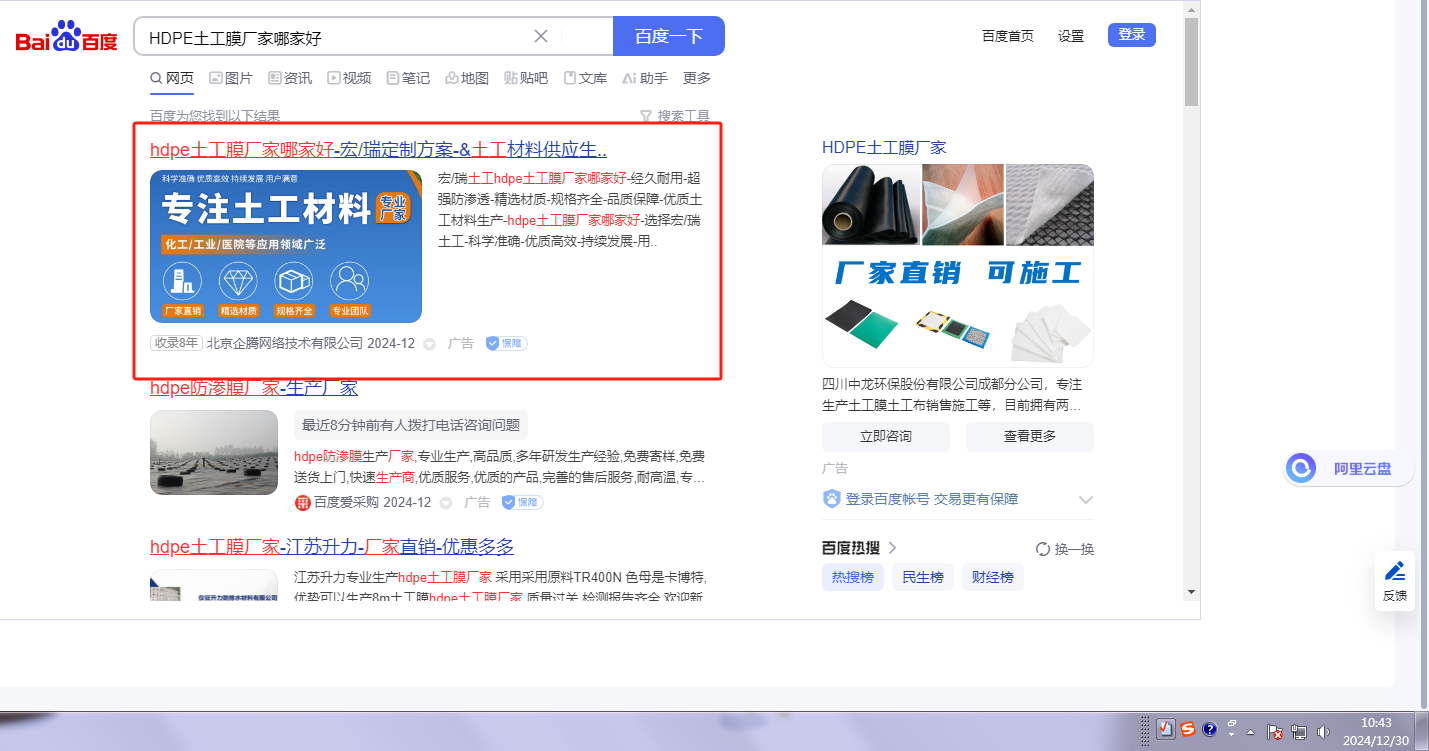Click the volume speaker tray icon
Screen dimensions: 1429x751
[1324, 732]
